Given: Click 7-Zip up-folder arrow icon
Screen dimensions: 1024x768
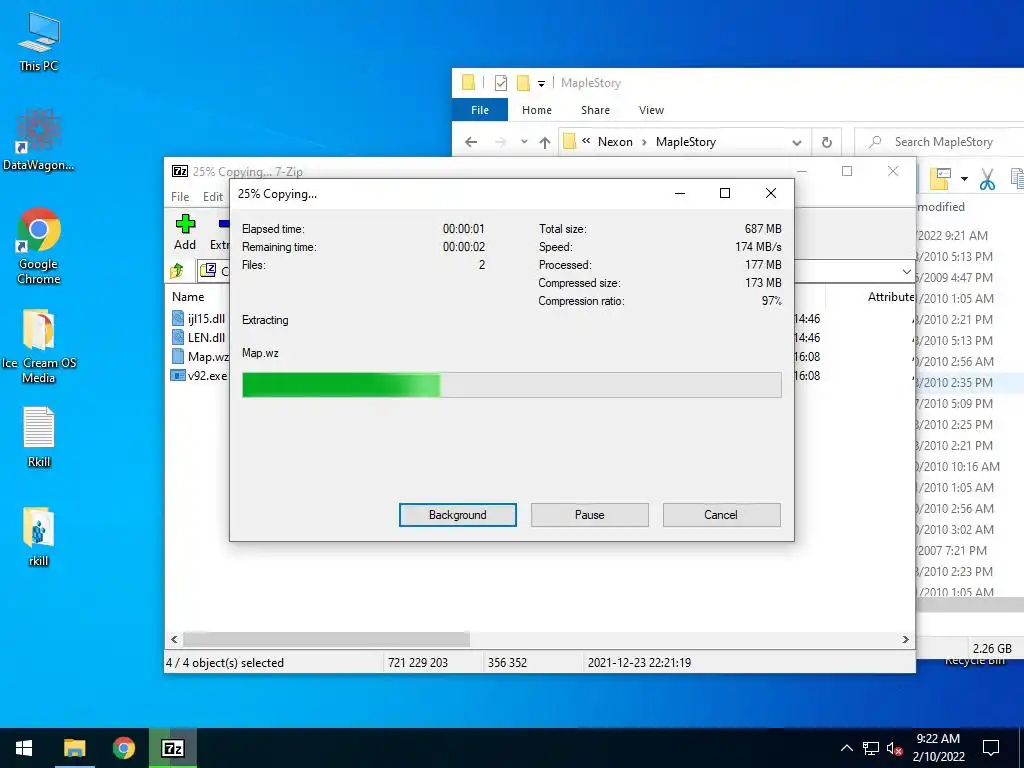Looking at the screenshot, I should coord(177,270).
